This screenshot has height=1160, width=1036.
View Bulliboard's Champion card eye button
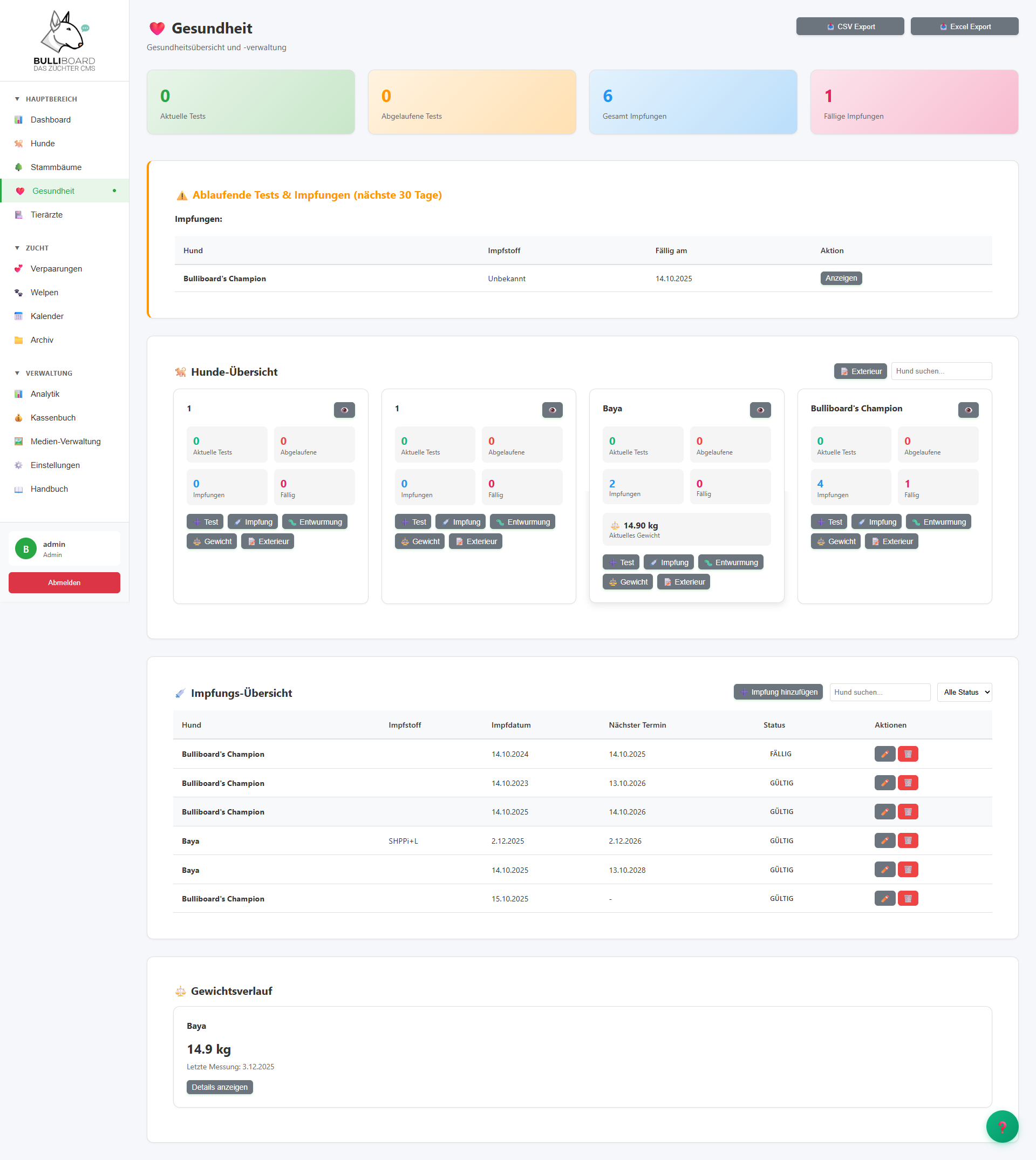click(x=967, y=410)
